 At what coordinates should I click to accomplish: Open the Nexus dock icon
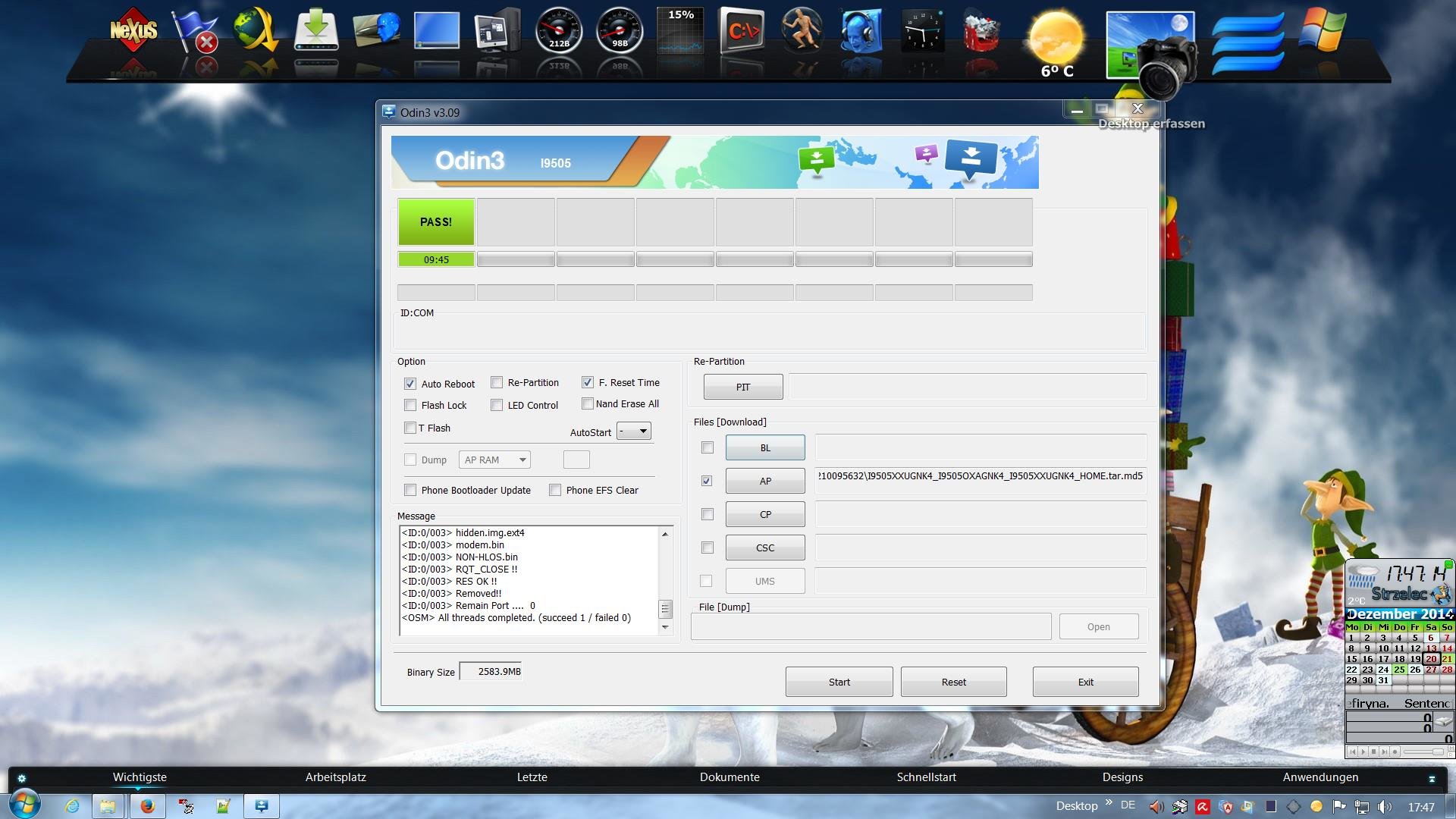coord(133,30)
